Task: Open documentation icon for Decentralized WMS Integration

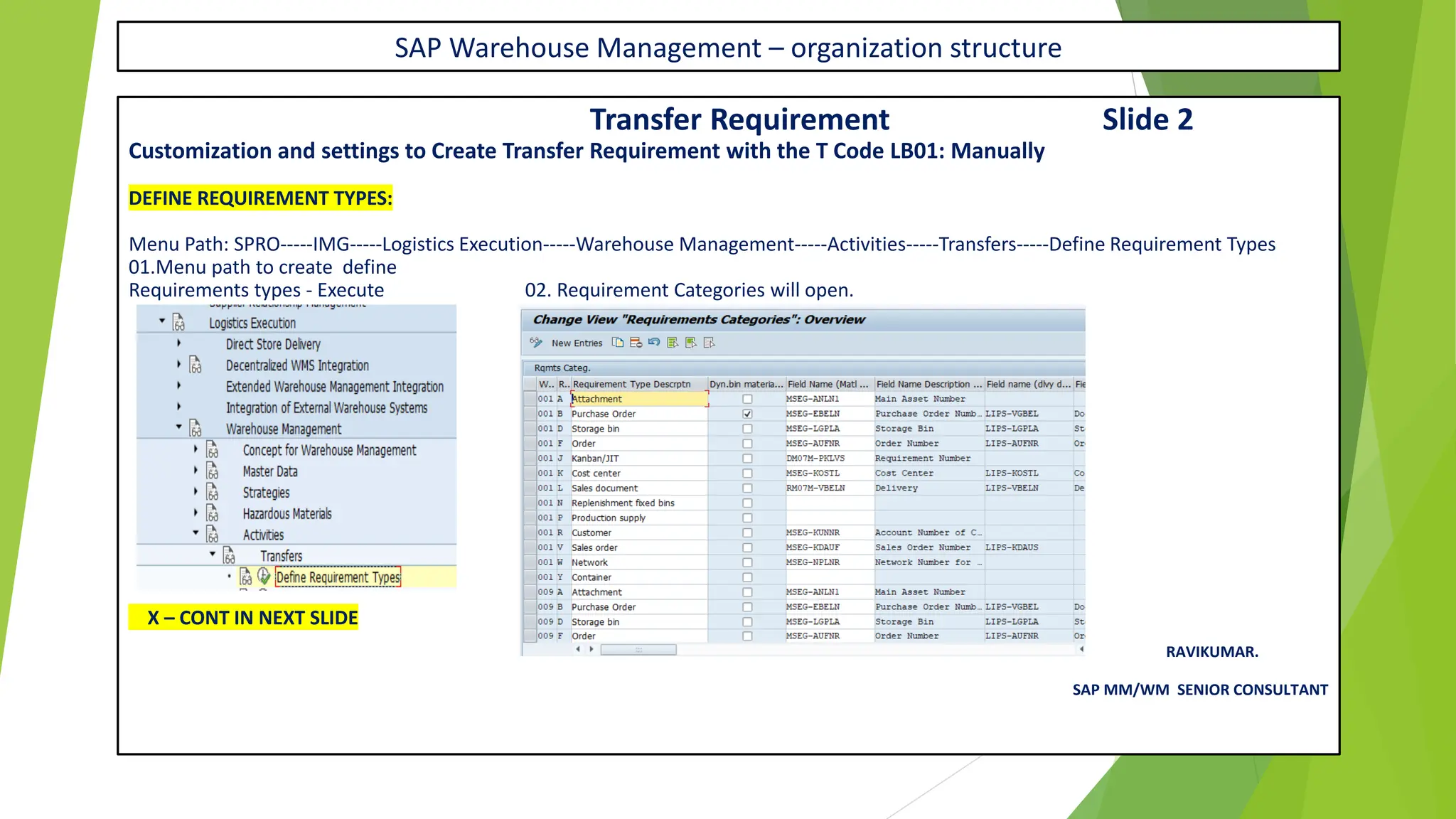Action: [x=196, y=365]
